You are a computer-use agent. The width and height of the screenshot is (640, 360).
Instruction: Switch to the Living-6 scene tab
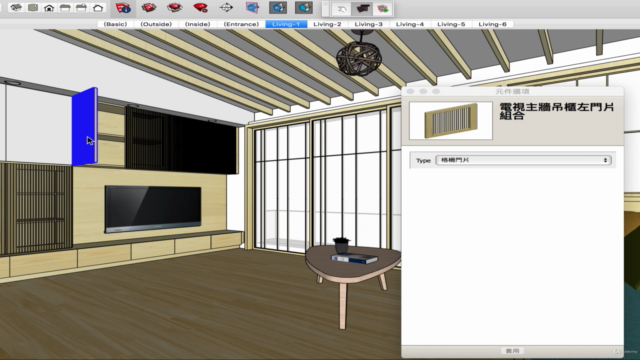(493, 24)
